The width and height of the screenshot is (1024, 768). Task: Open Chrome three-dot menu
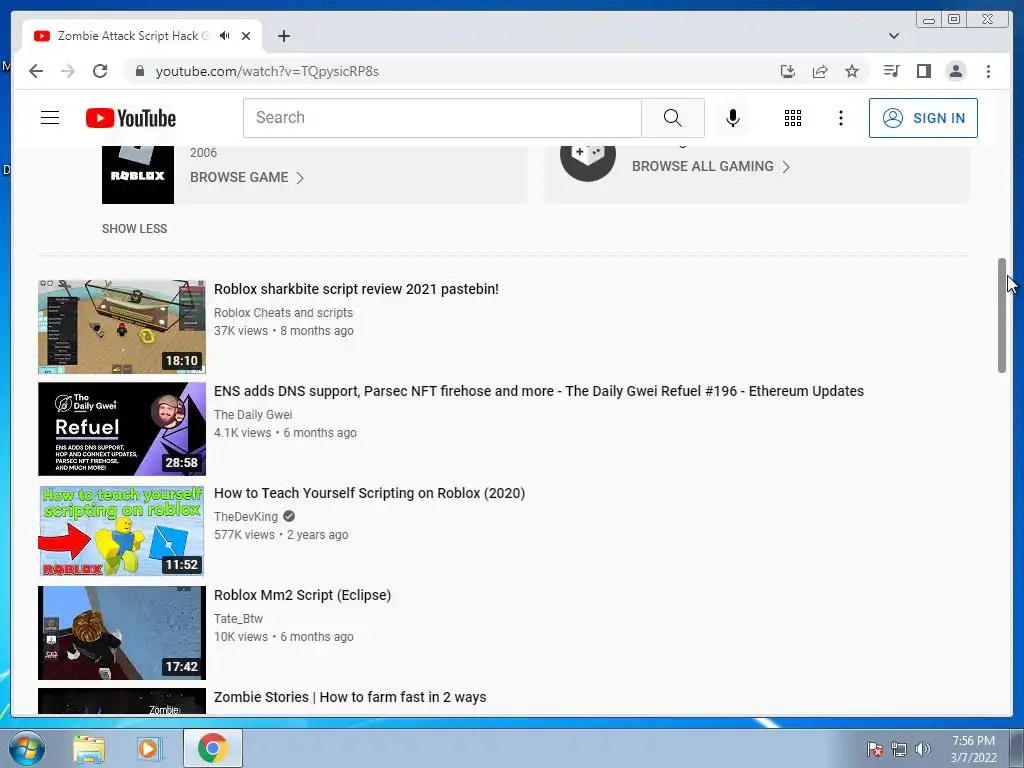coord(988,71)
